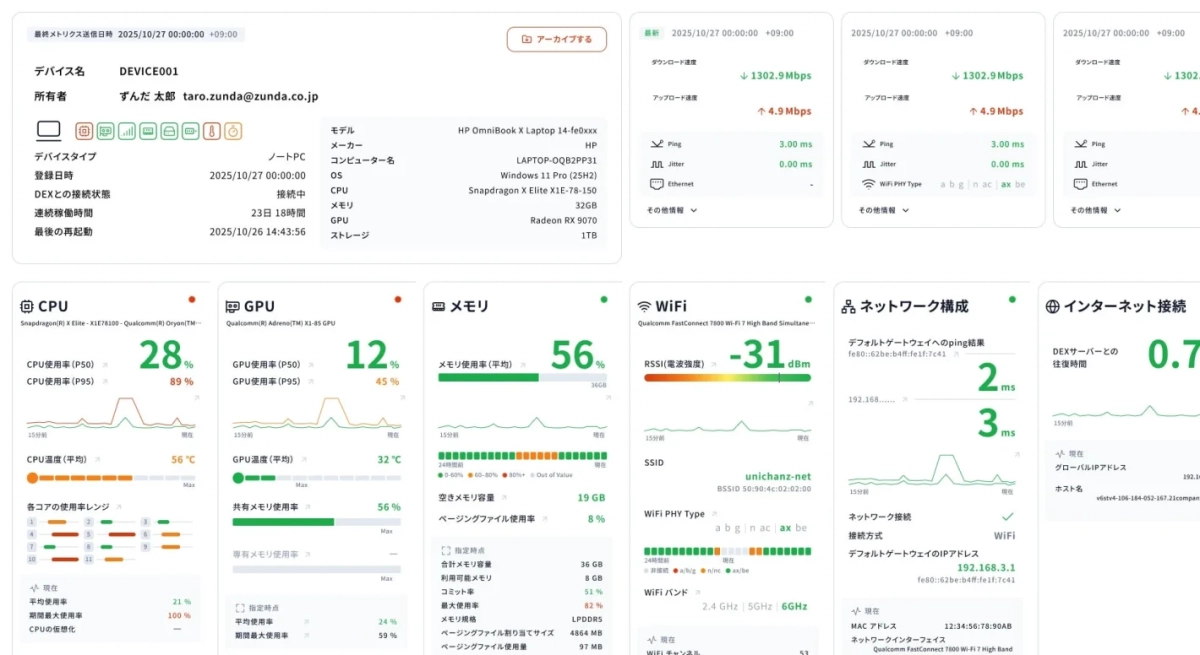Expand その他情報 in the first speed card
Screen dimensions: 1200x655
[x=666, y=211]
